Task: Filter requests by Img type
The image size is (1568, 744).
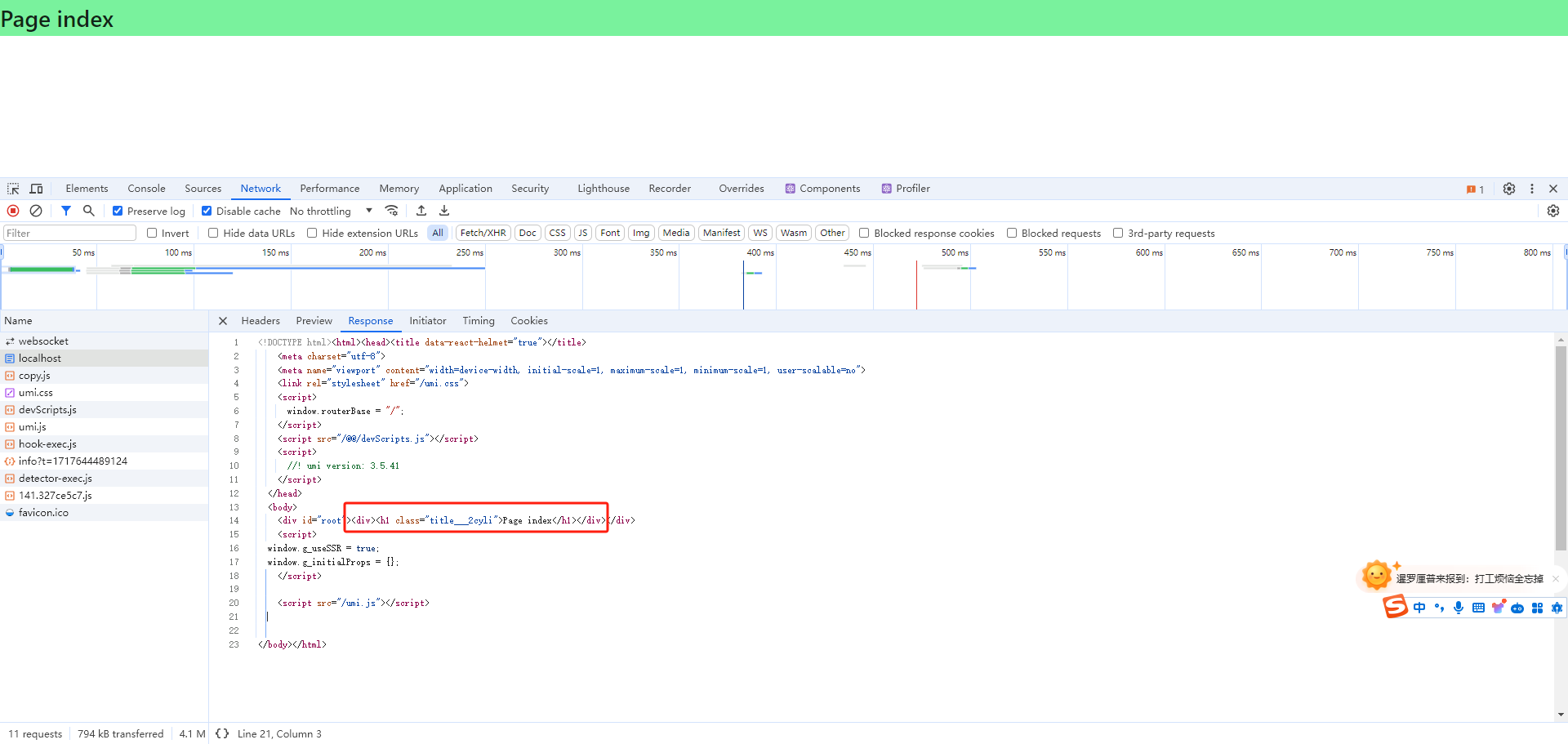Action: (641, 233)
